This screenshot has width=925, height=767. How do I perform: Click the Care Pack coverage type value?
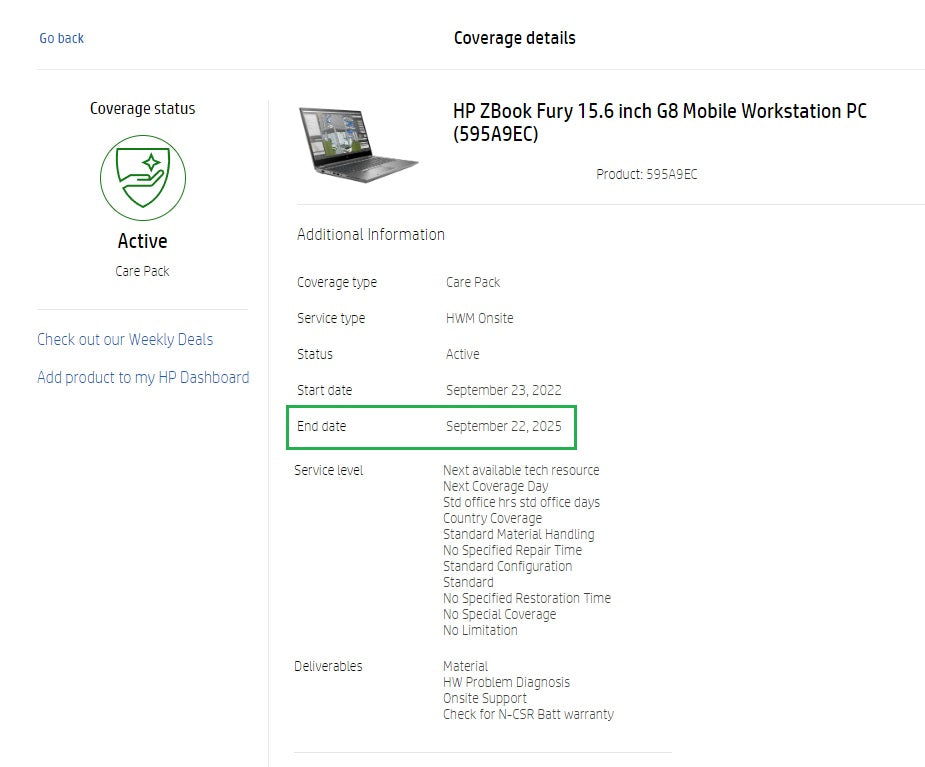pos(472,282)
